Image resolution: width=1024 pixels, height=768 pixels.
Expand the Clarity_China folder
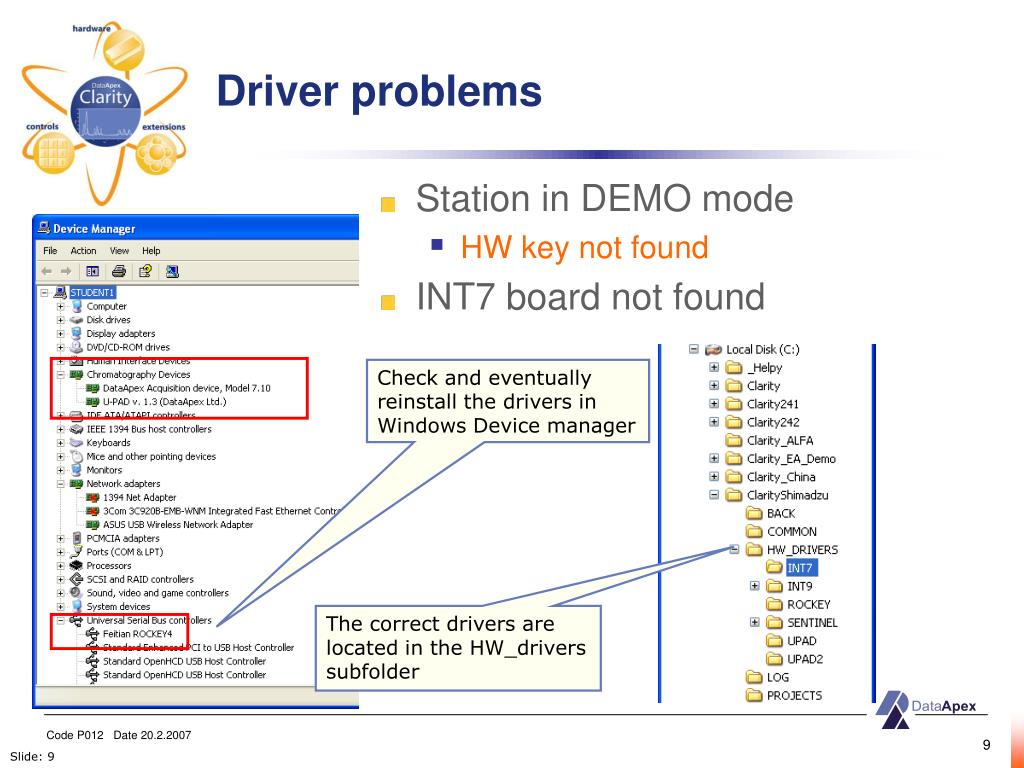click(714, 477)
